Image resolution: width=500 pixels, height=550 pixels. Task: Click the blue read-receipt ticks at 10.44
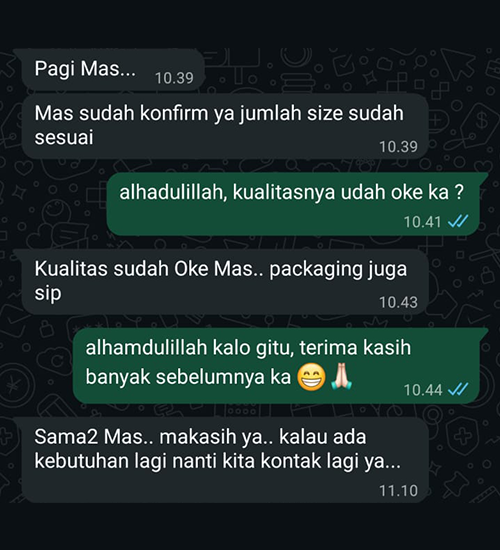(x=458, y=389)
